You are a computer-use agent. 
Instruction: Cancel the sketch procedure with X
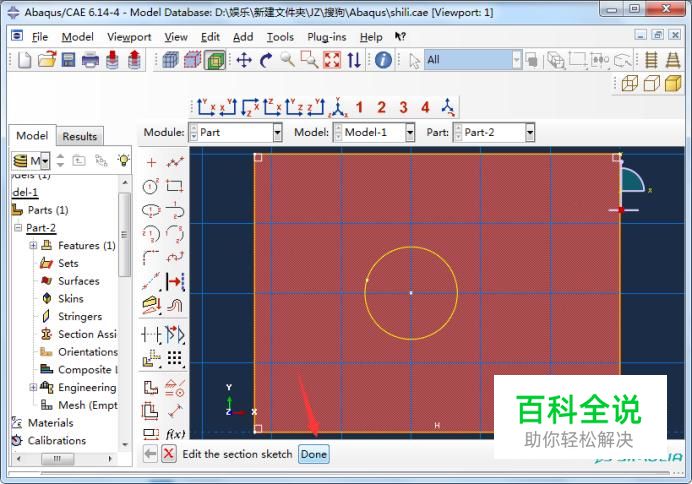169,454
